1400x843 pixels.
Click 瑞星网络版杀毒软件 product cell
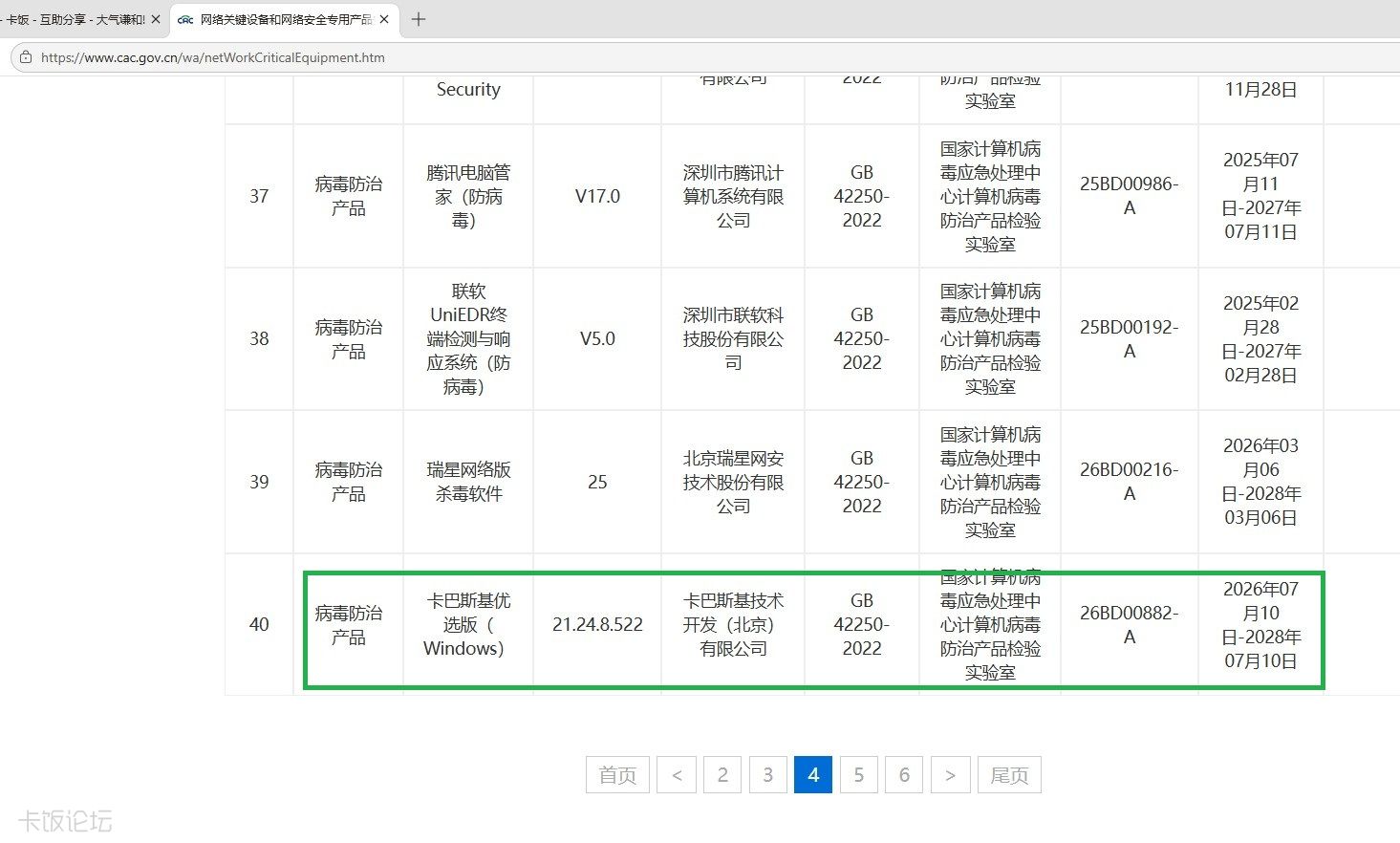tap(468, 482)
